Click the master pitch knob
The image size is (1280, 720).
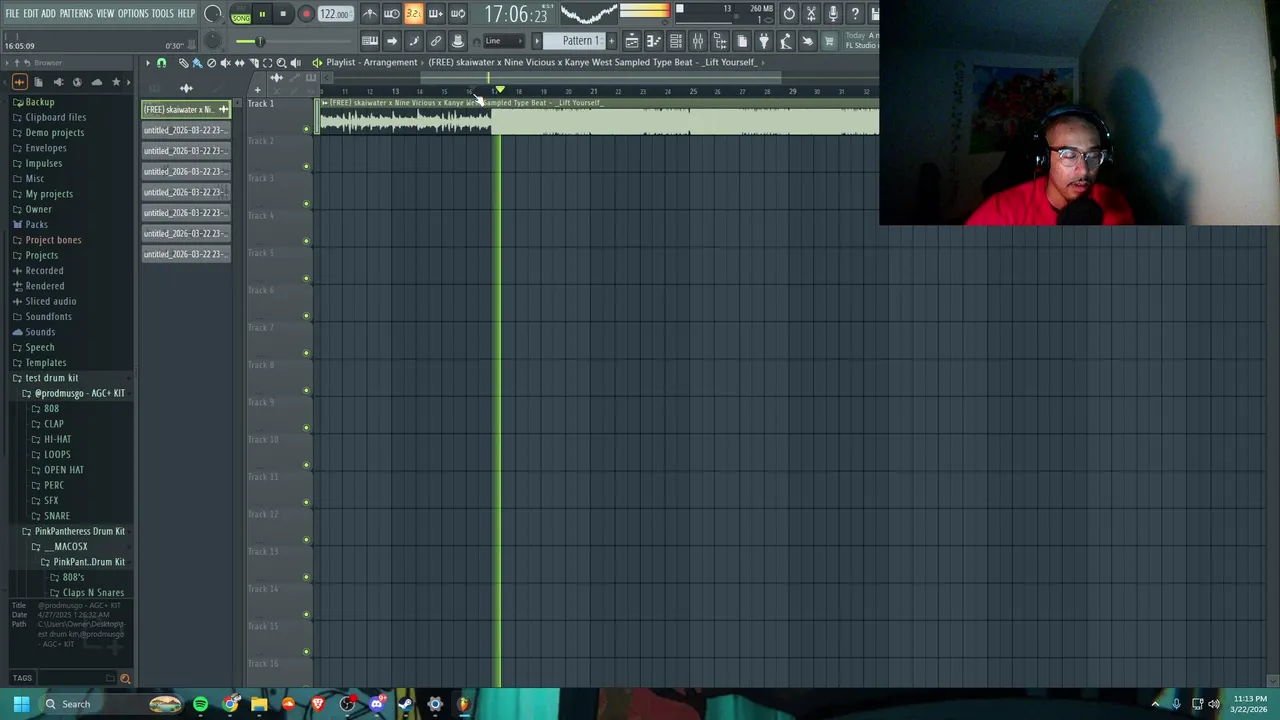[213, 41]
